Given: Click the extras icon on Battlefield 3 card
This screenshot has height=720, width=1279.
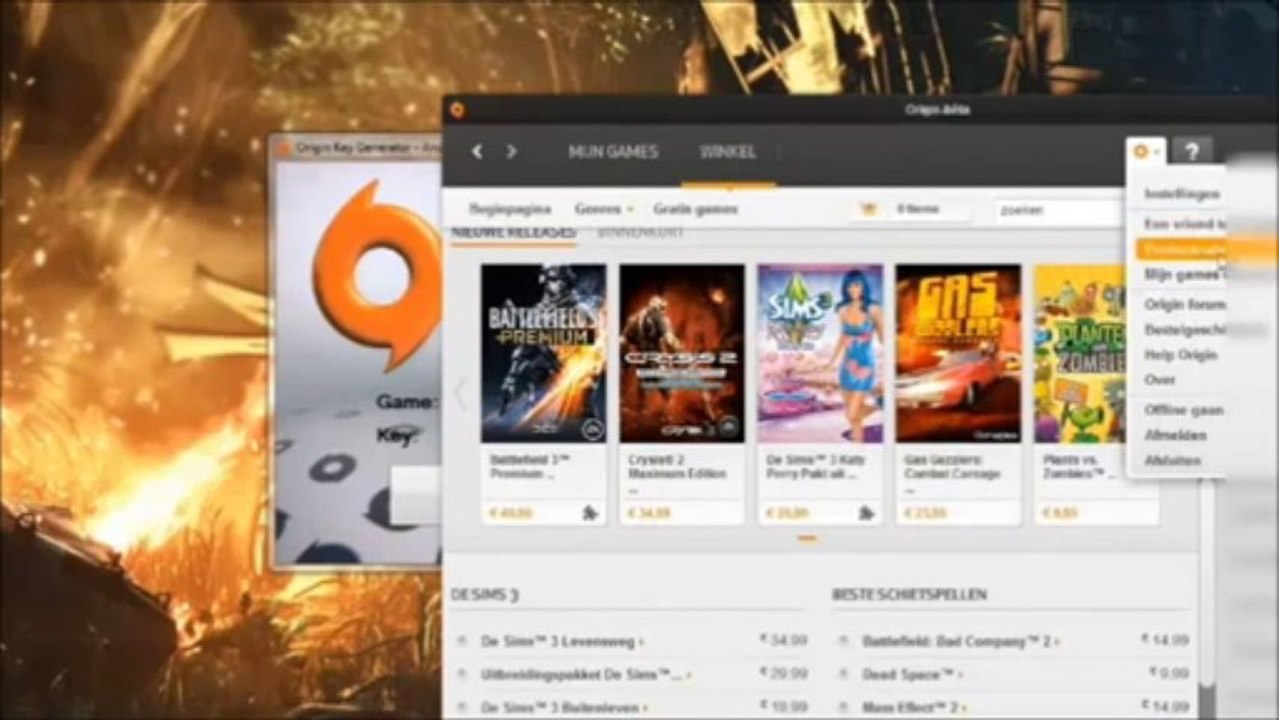Looking at the screenshot, I should 590,513.
